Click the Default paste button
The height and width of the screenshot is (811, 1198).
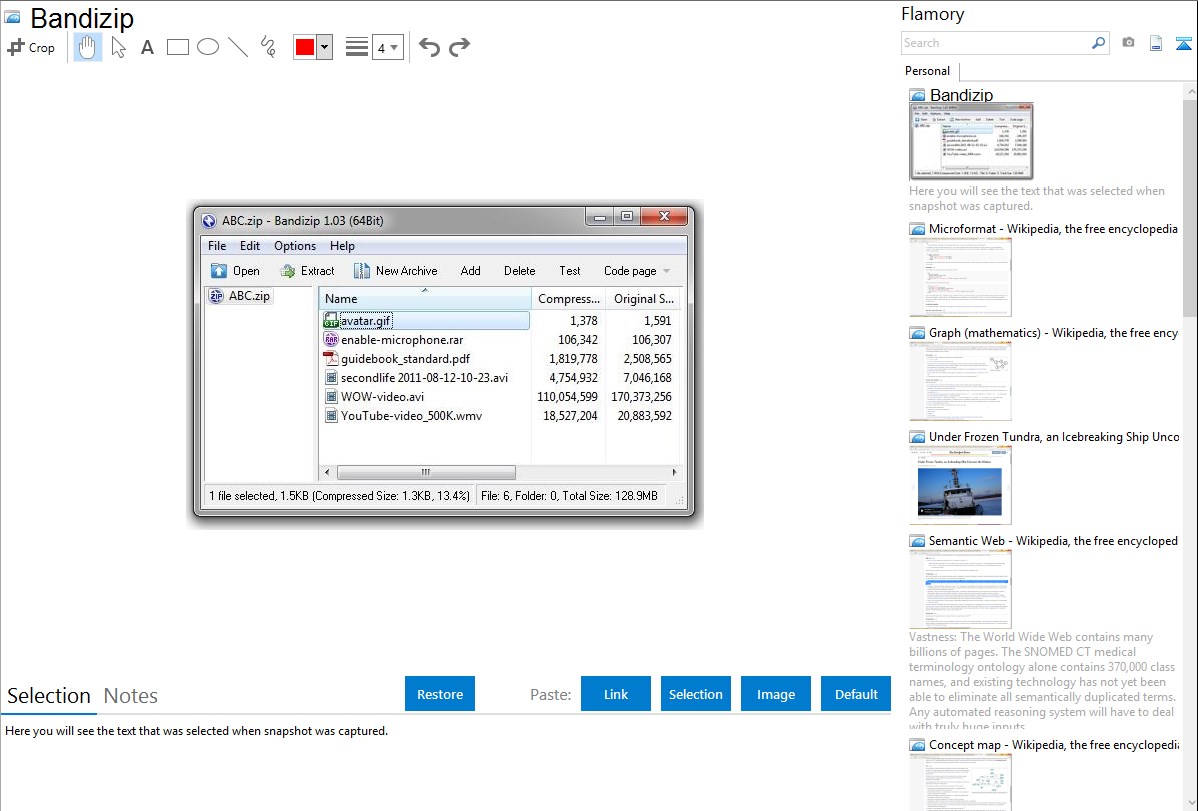click(x=856, y=694)
